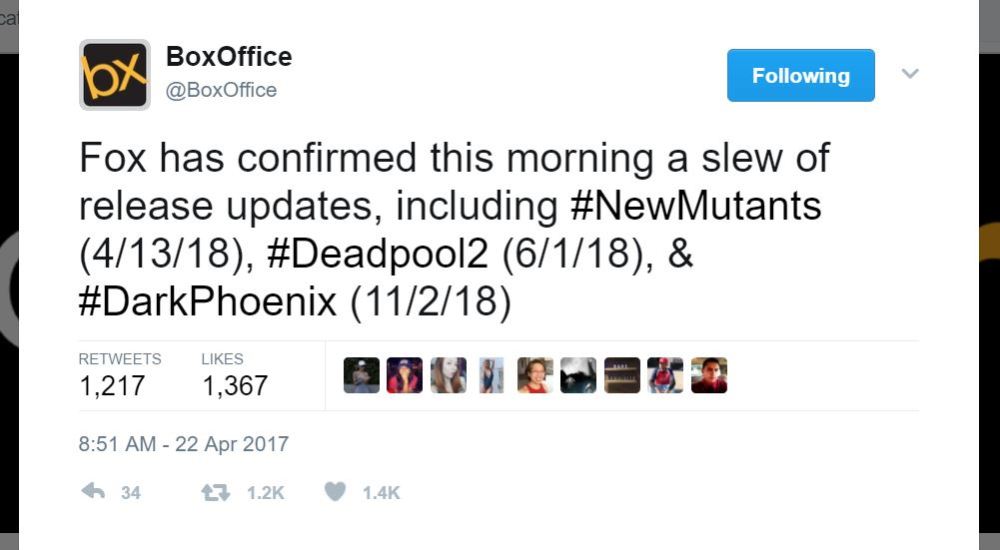Click the reply arrow icon
The width and height of the screenshot is (1000, 550).
pos(93,492)
